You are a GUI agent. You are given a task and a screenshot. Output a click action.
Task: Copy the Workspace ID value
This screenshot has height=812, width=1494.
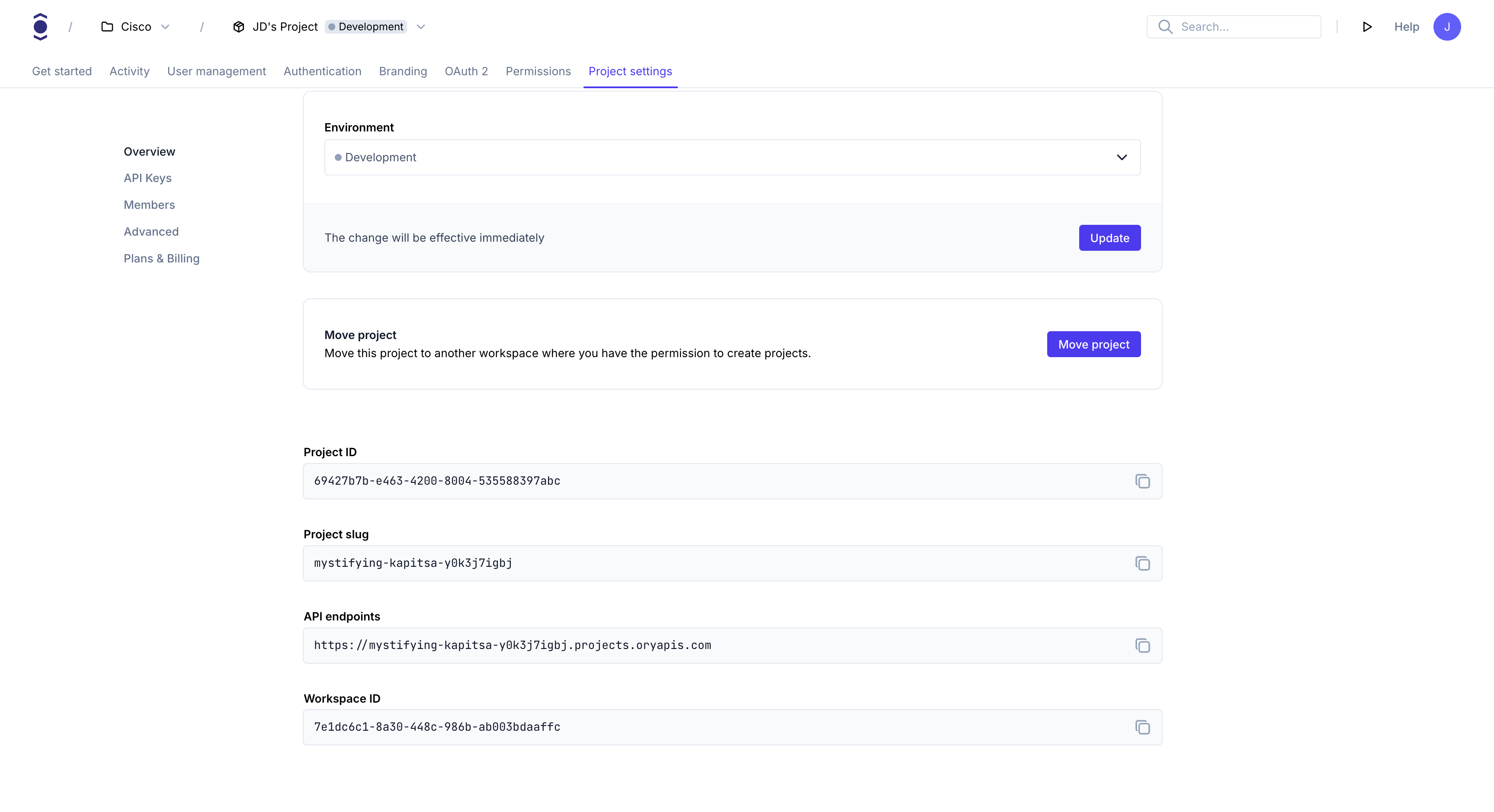click(1142, 727)
